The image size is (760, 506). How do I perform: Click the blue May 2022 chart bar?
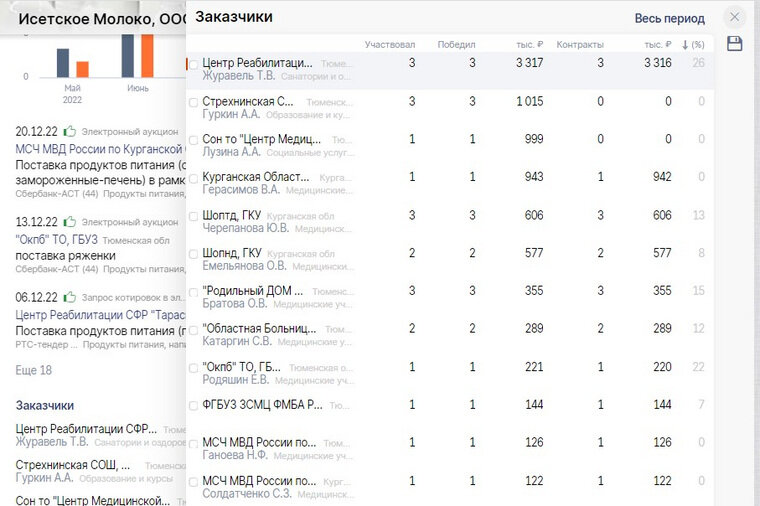63,63
